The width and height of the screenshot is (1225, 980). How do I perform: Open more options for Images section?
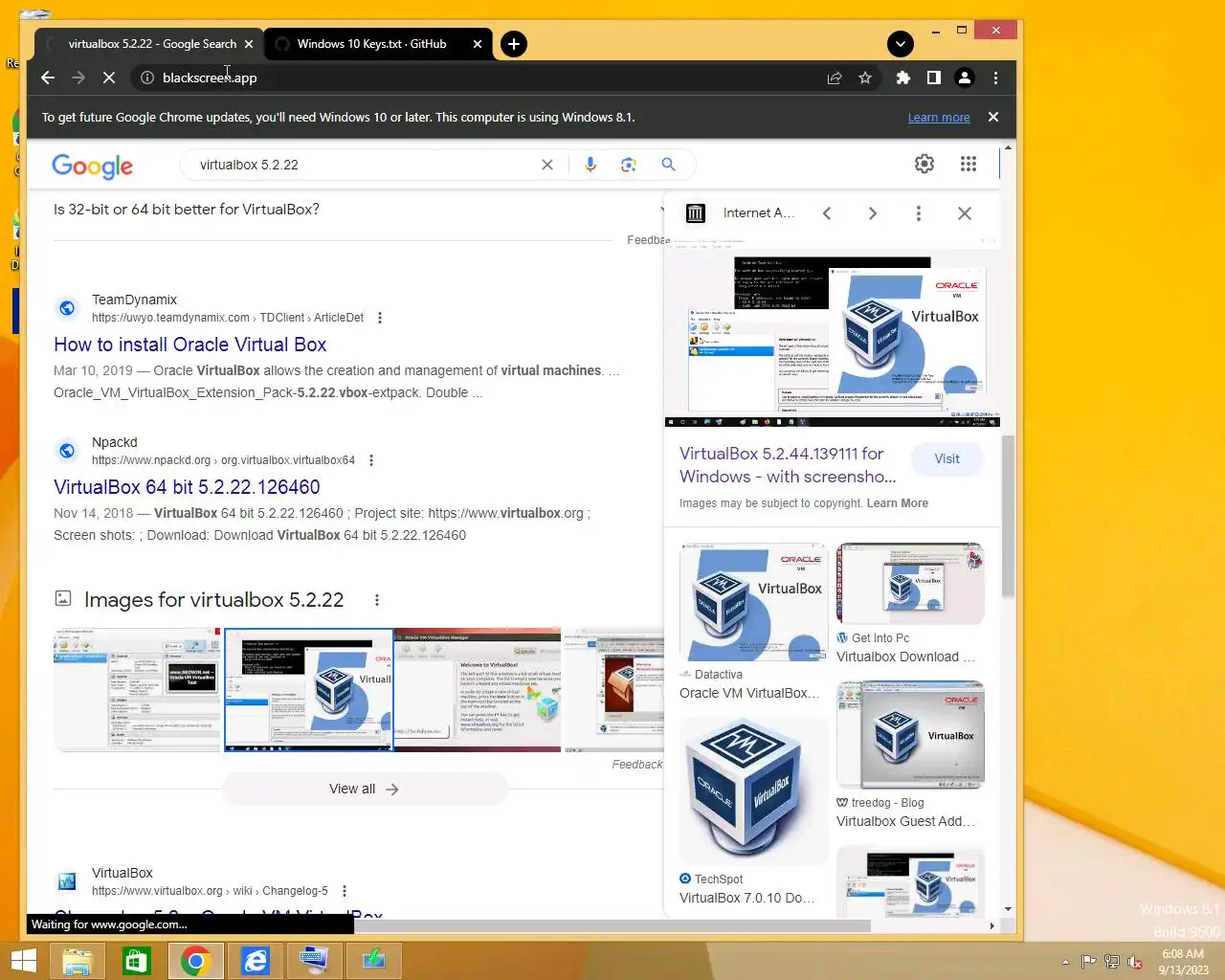[377, 600]
